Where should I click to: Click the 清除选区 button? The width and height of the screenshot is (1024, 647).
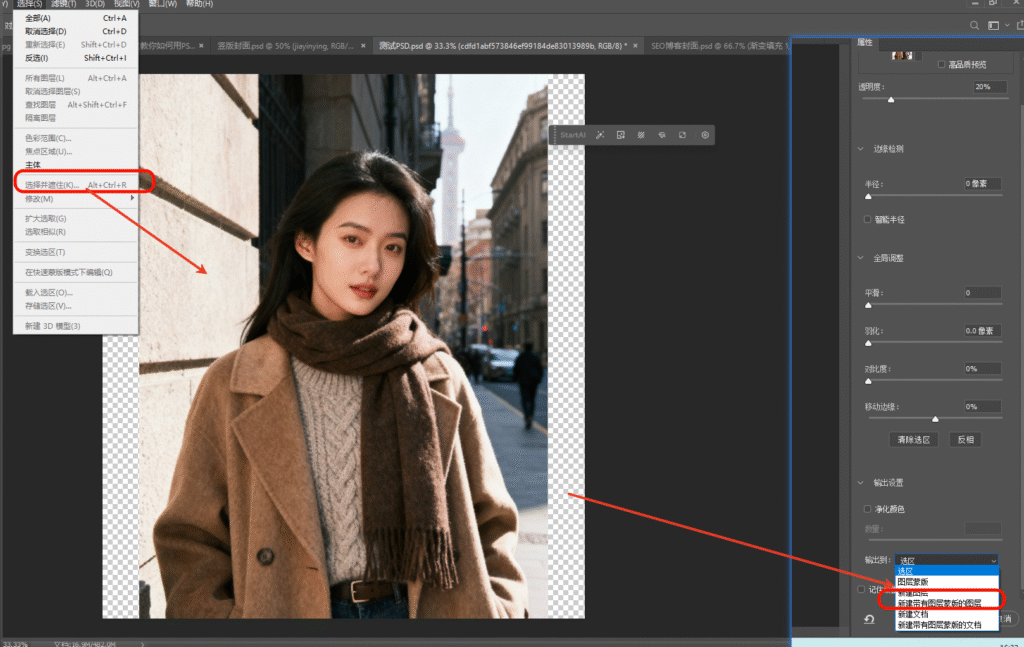point(913,439)
